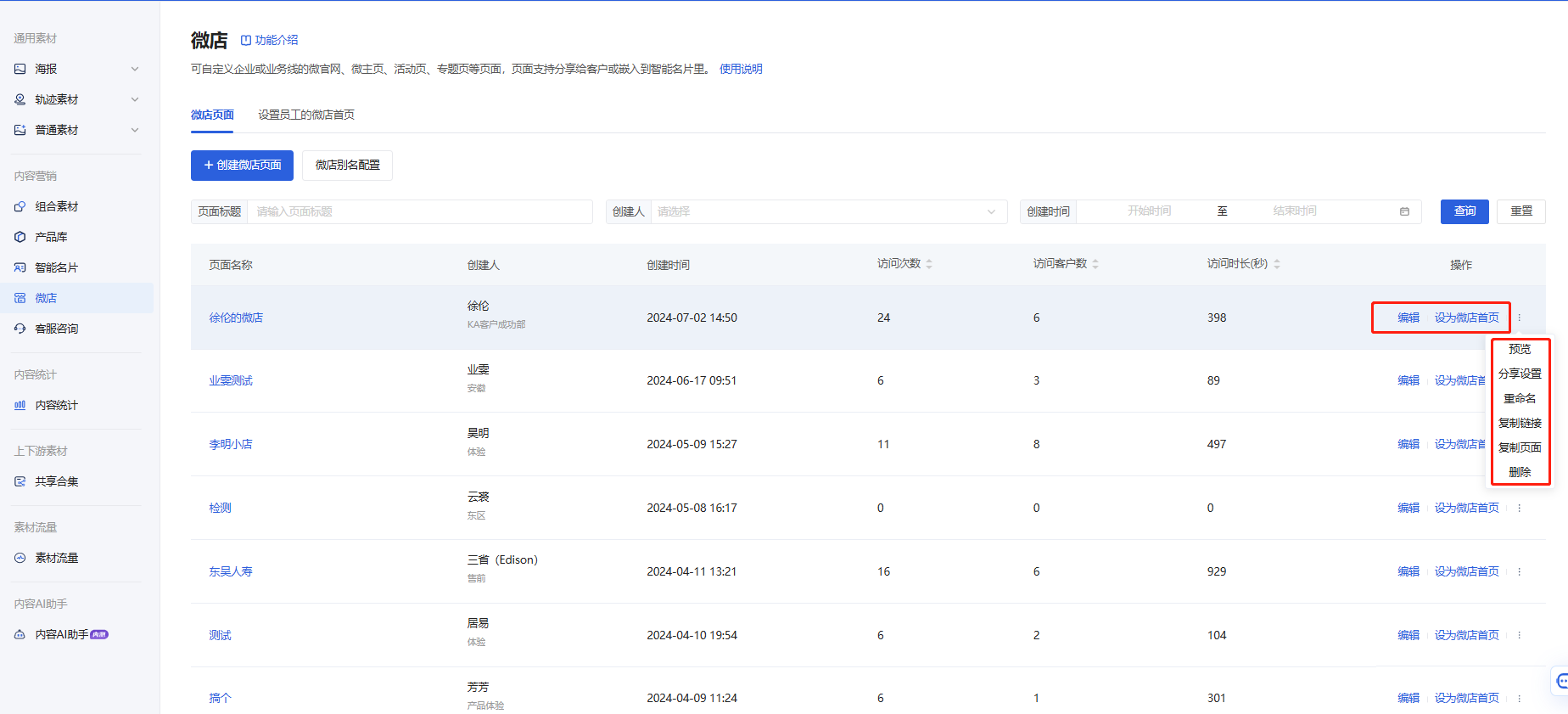1568x714 pixels.
Task: Click the blue 查询 button
Action: pos(1464,211)
